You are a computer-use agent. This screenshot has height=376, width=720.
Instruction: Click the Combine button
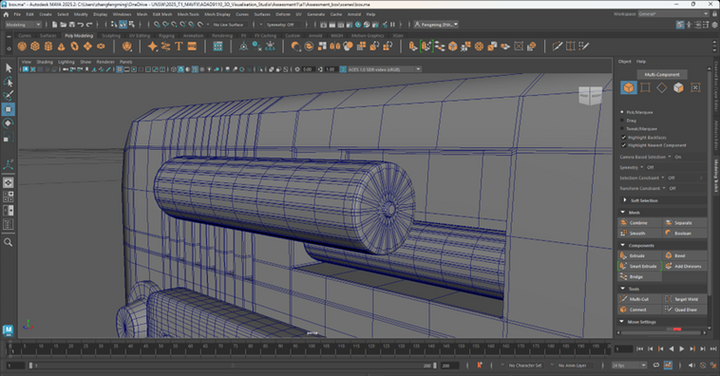640,223
